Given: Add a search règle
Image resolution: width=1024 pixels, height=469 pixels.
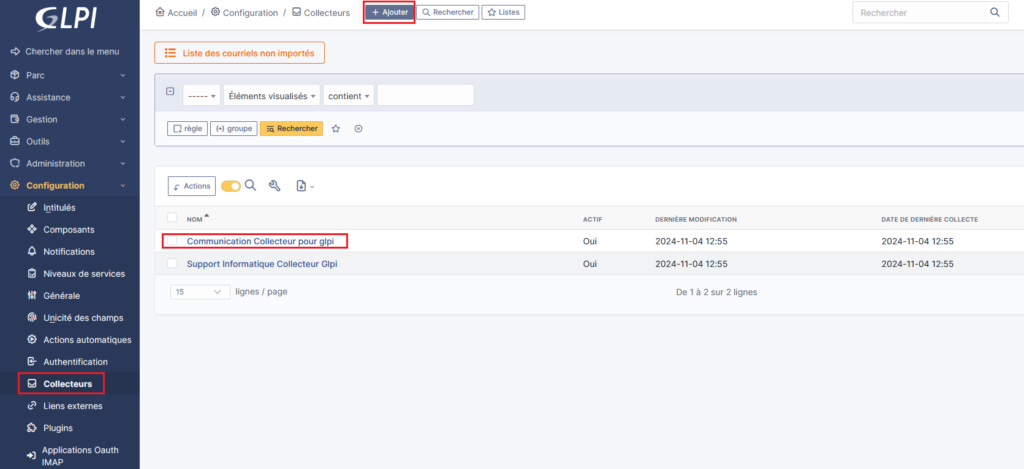Looking at the screenshot, I should click(187, 129).
